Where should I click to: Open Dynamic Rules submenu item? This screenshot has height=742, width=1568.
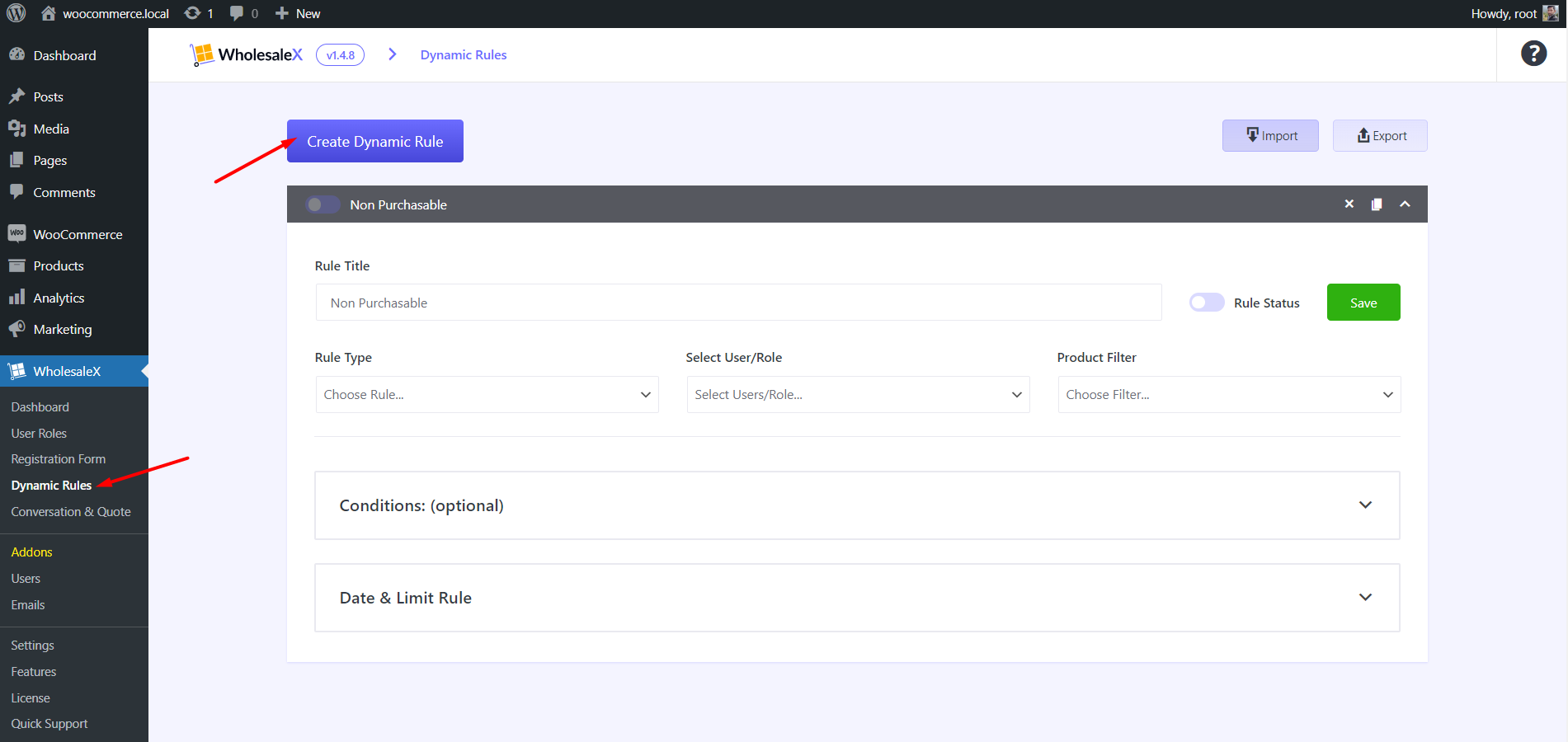51,485
